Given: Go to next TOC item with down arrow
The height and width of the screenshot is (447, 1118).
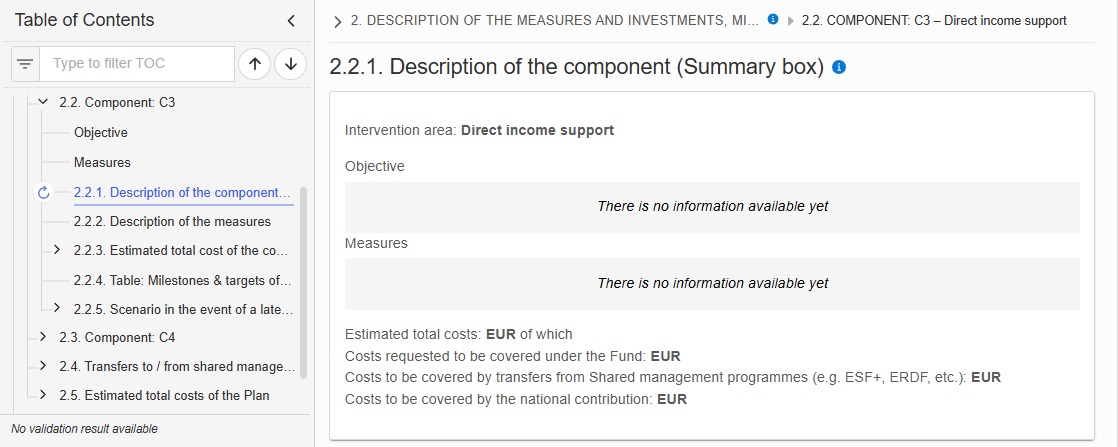Looking at the screenshot, I should coord(290,64).
